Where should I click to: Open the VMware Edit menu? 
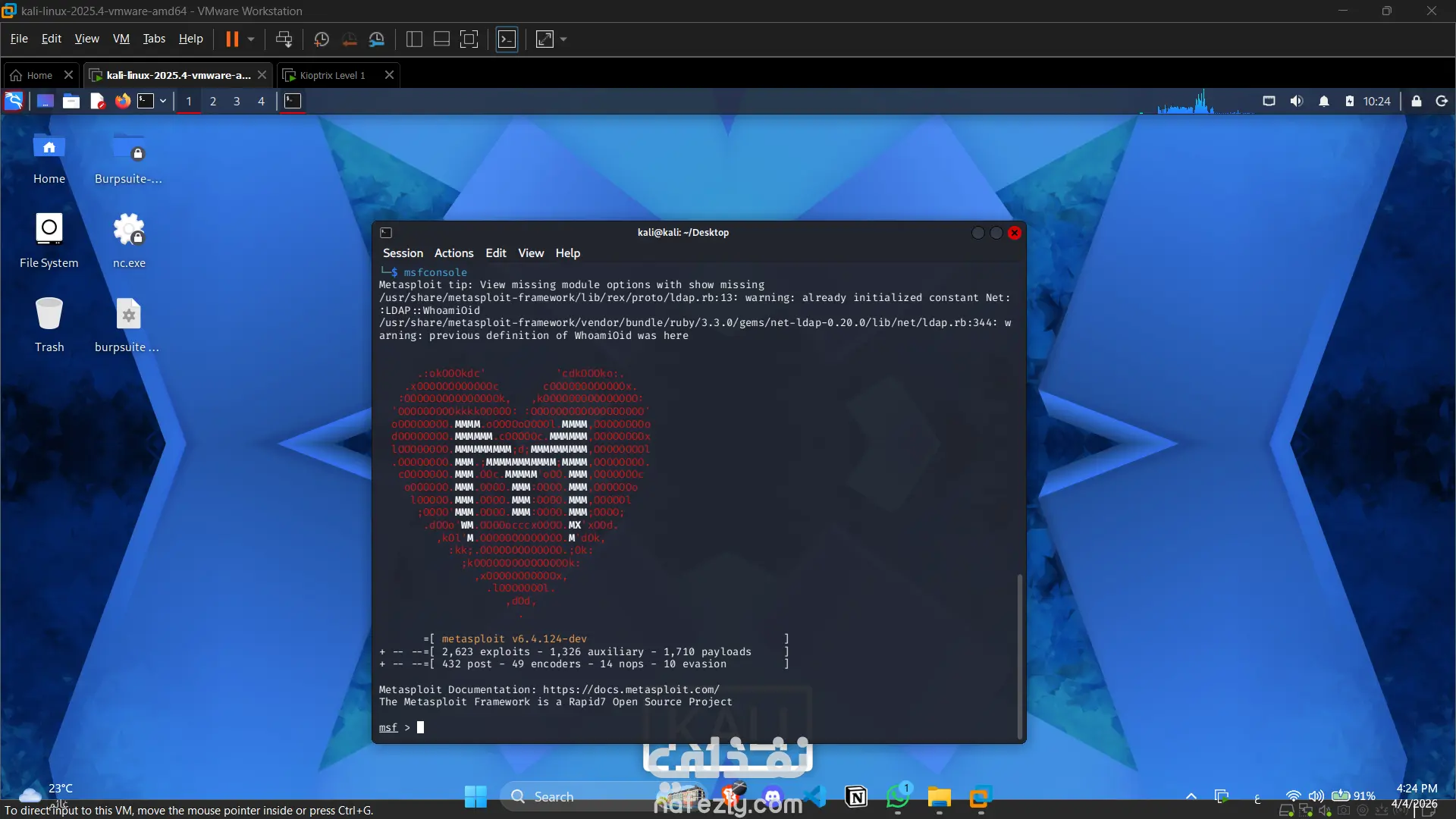(52, 39)
